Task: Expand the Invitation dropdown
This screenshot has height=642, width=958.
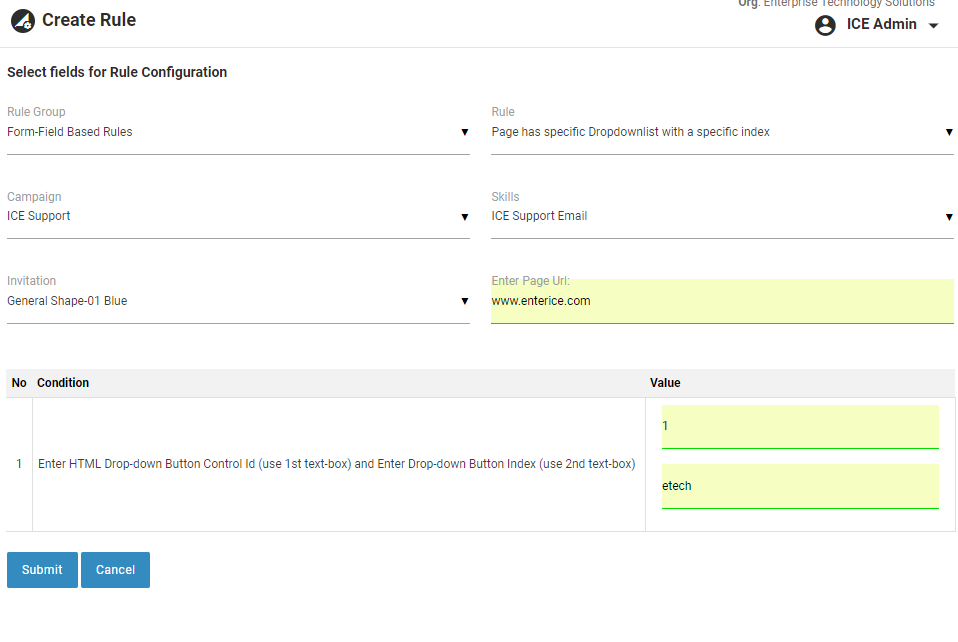Action: click(238, 301)
